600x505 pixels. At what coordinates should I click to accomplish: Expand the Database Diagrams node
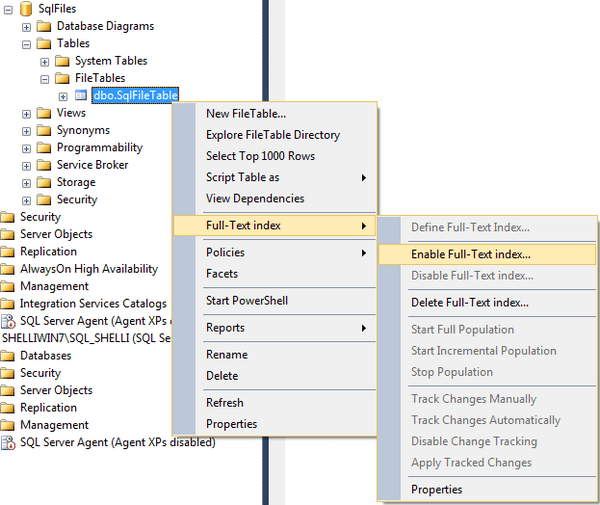click(26, 27)
